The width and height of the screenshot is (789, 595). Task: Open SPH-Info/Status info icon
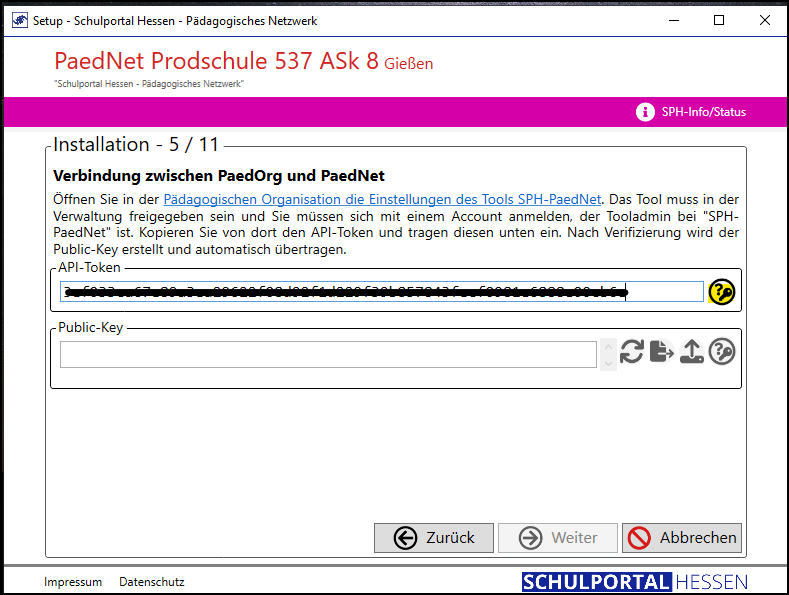(645, 112)
